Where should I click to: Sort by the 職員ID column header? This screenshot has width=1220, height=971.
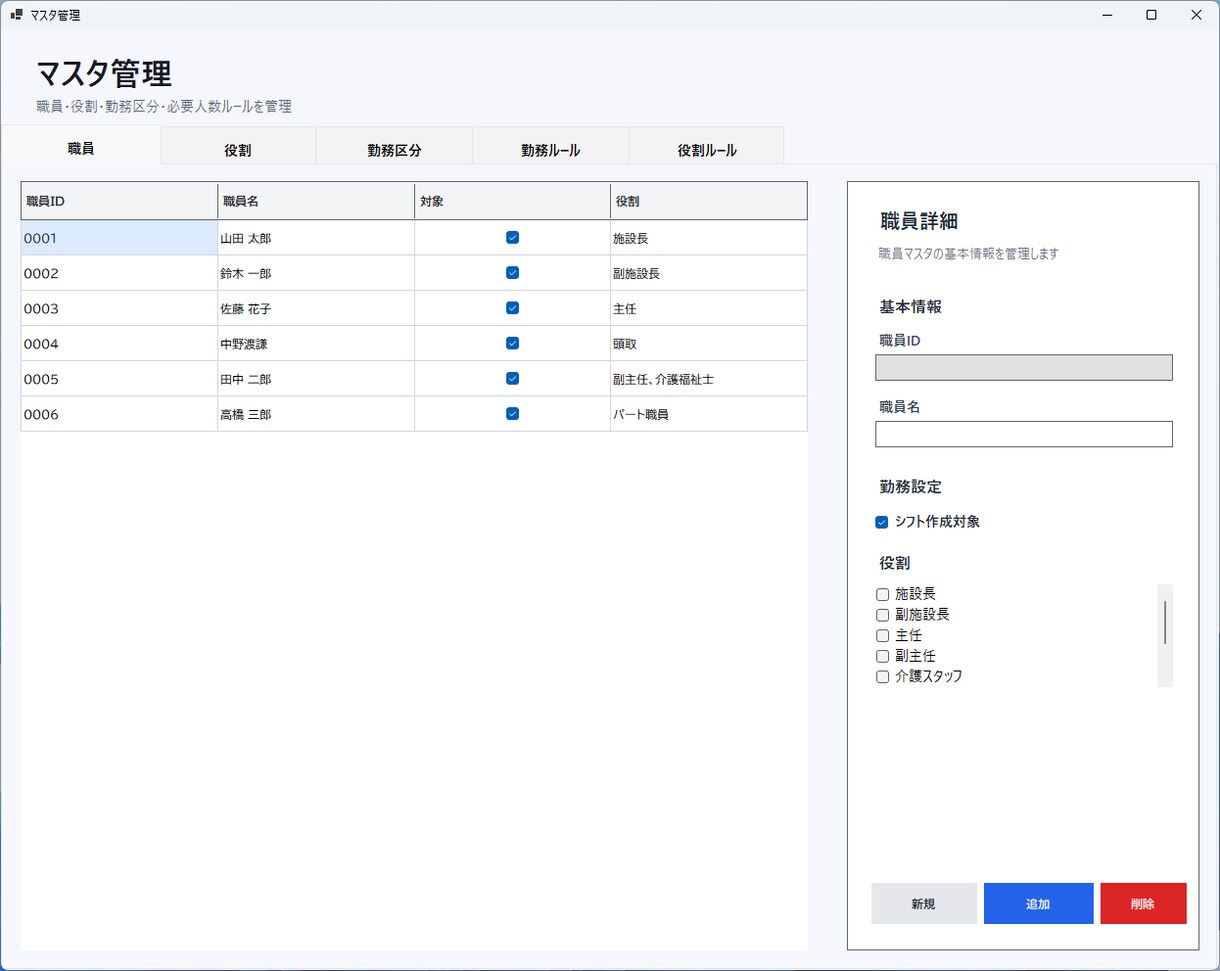pyautogui.click(x=119, y=201)
